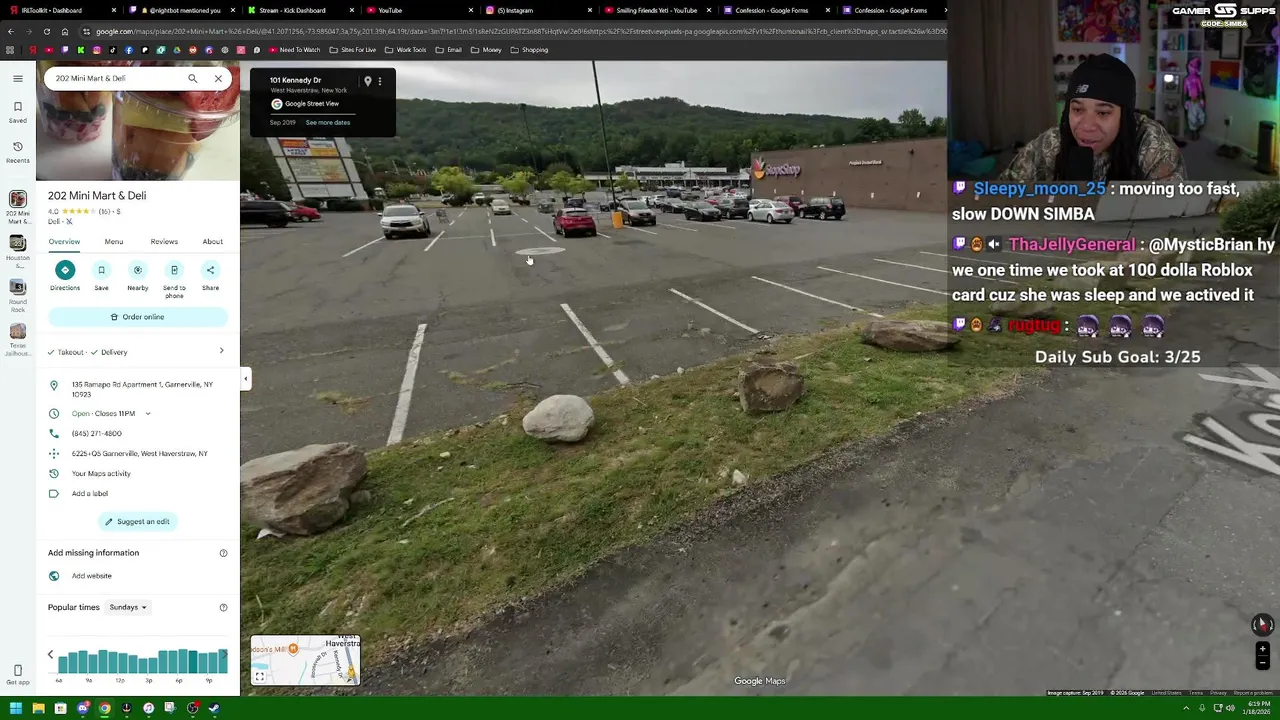Click Add a label
The height and width of the screenshot is (720, 1280).
pyautogui.click(x=90, y=493)
